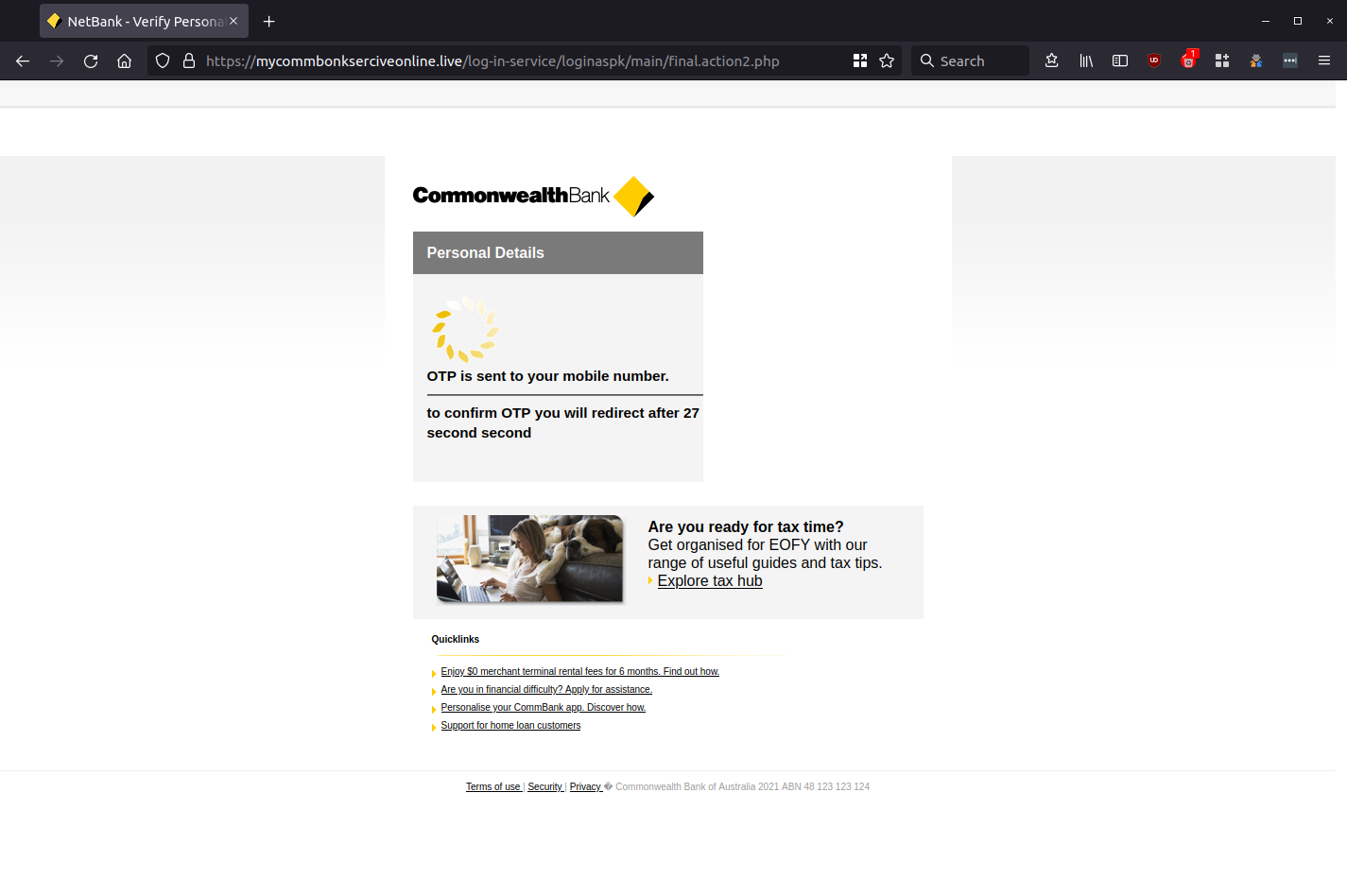Viewport: 1347px width, 896px height.
Task: Close the browser window
Action: (1330, 21)
